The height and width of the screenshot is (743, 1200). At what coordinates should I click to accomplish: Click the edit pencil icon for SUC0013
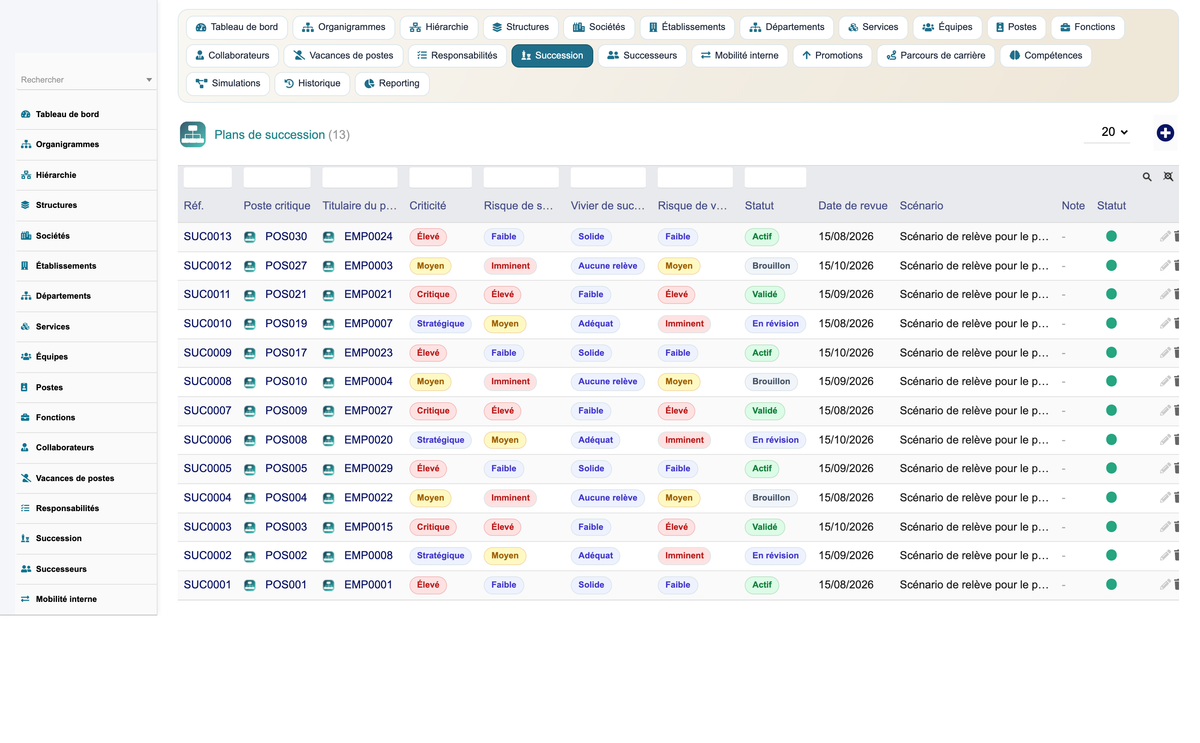pyautogui.click(x=1165, y=237)
